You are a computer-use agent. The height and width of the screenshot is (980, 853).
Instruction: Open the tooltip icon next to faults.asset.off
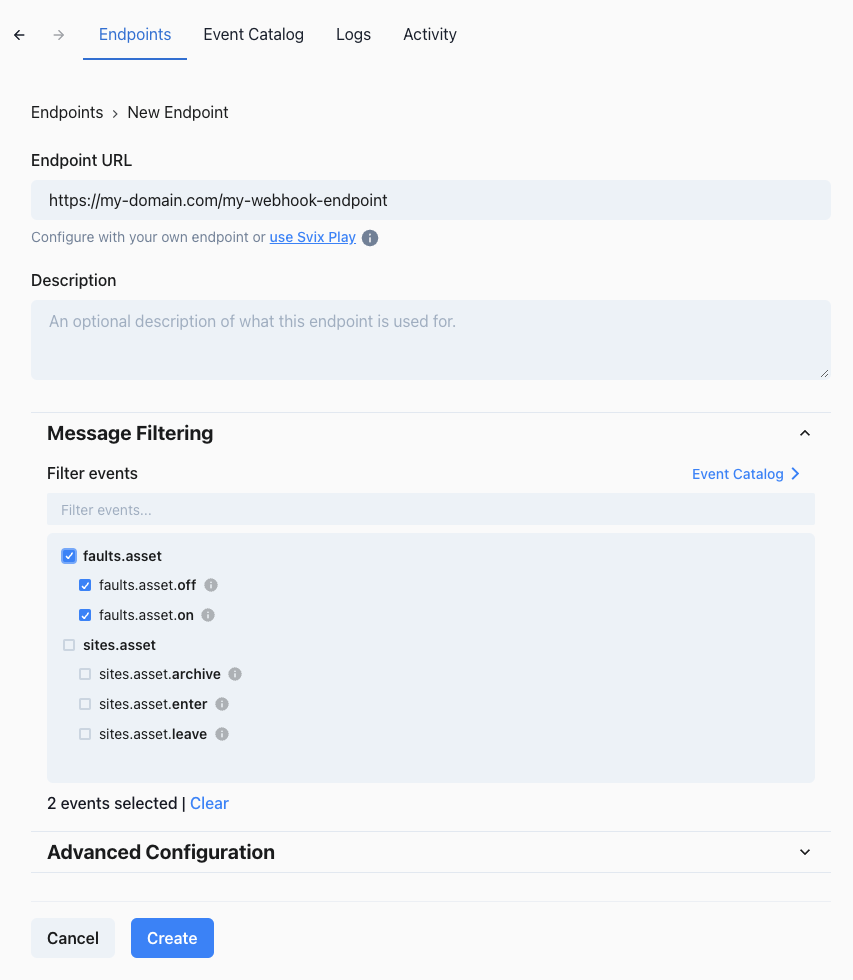click(x=211, y=585)
